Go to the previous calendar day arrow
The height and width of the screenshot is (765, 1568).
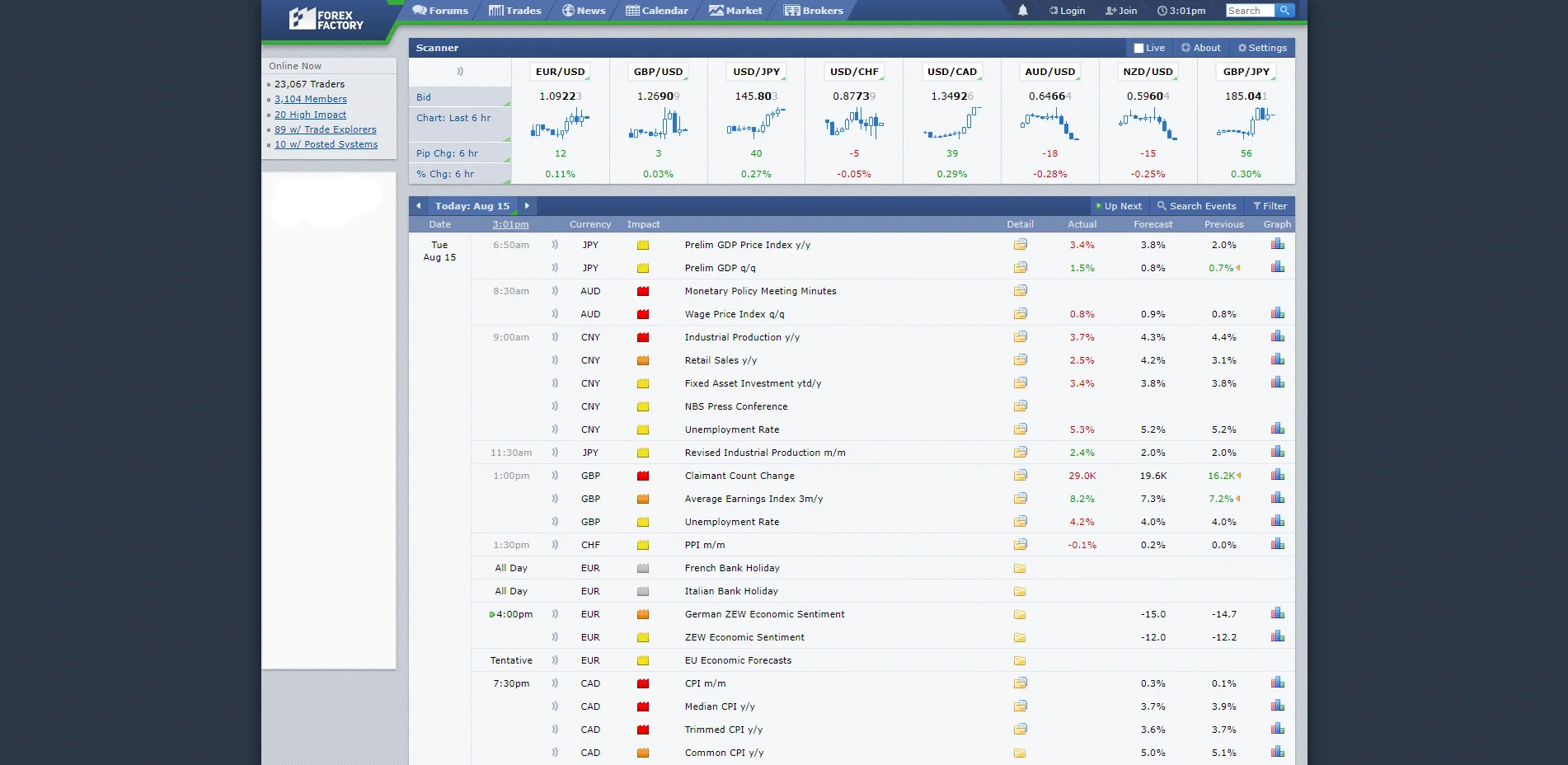[x=419, y=206]
